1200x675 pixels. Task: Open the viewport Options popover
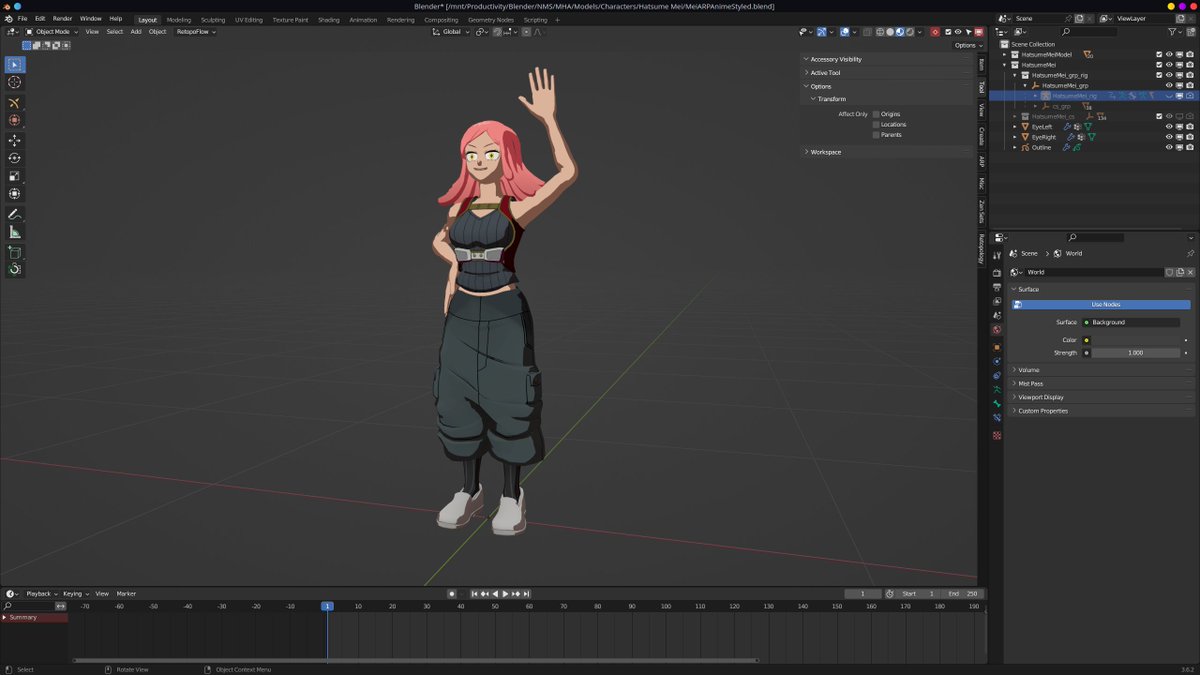click(968, 45)
